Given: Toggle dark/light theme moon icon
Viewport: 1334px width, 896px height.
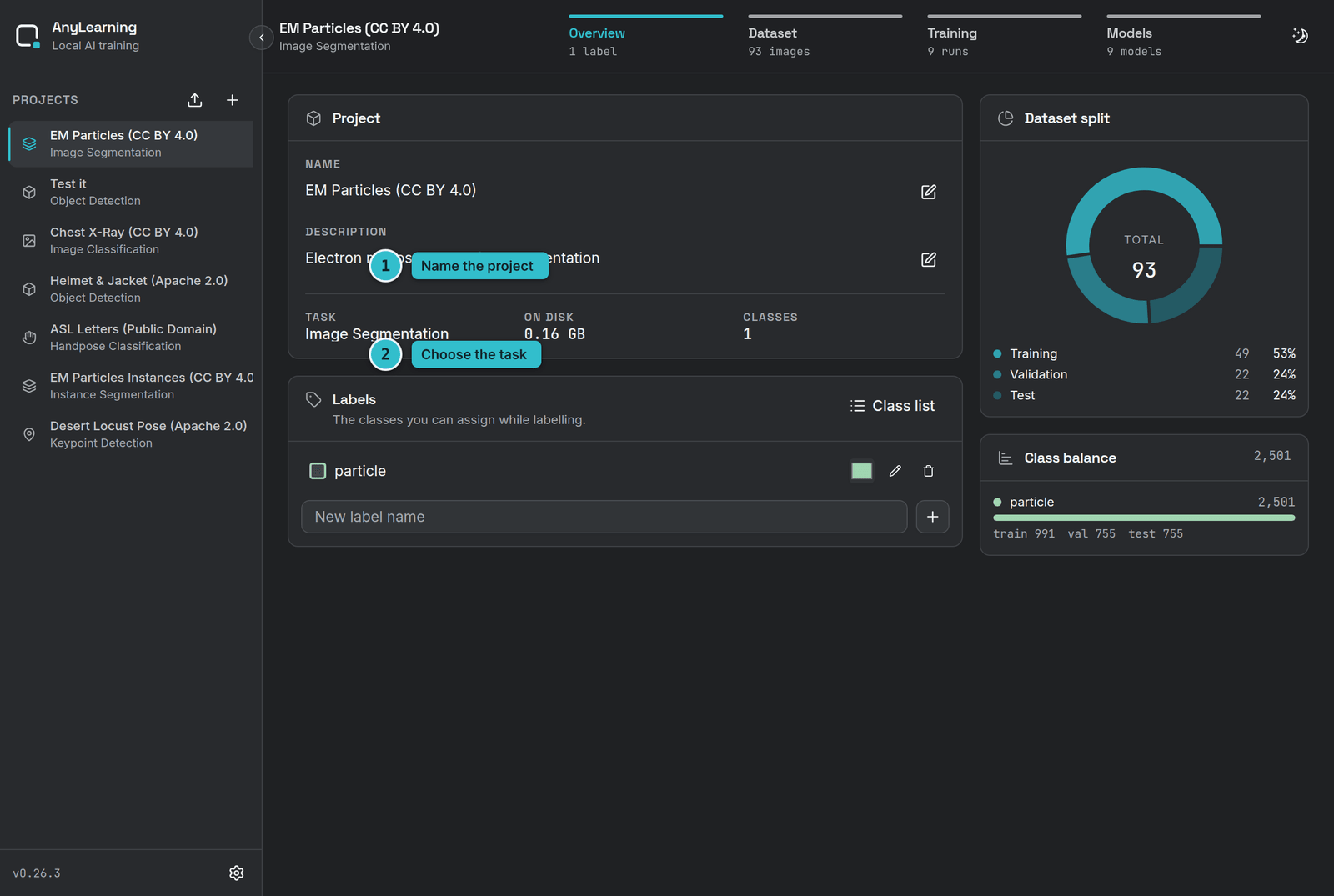Looking at the screenshot, I should [x=1300, y=36].
